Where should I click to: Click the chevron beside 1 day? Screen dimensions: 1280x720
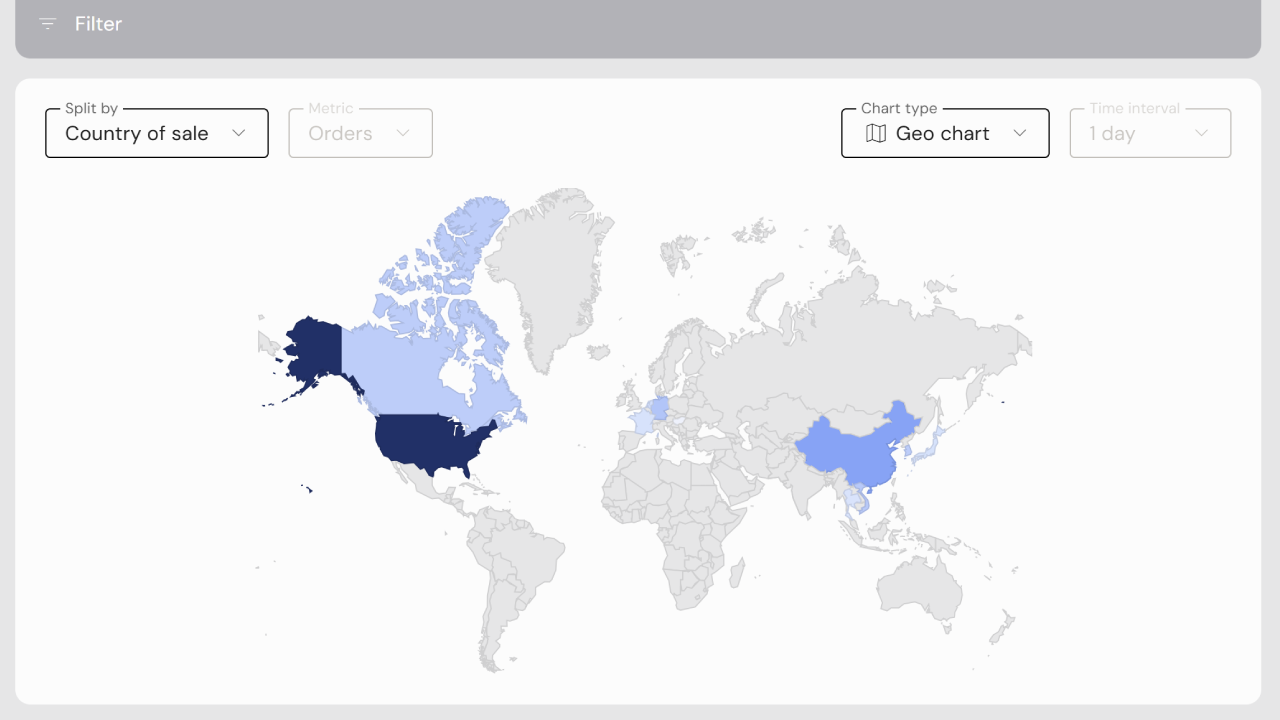(x=1202, y=133)
